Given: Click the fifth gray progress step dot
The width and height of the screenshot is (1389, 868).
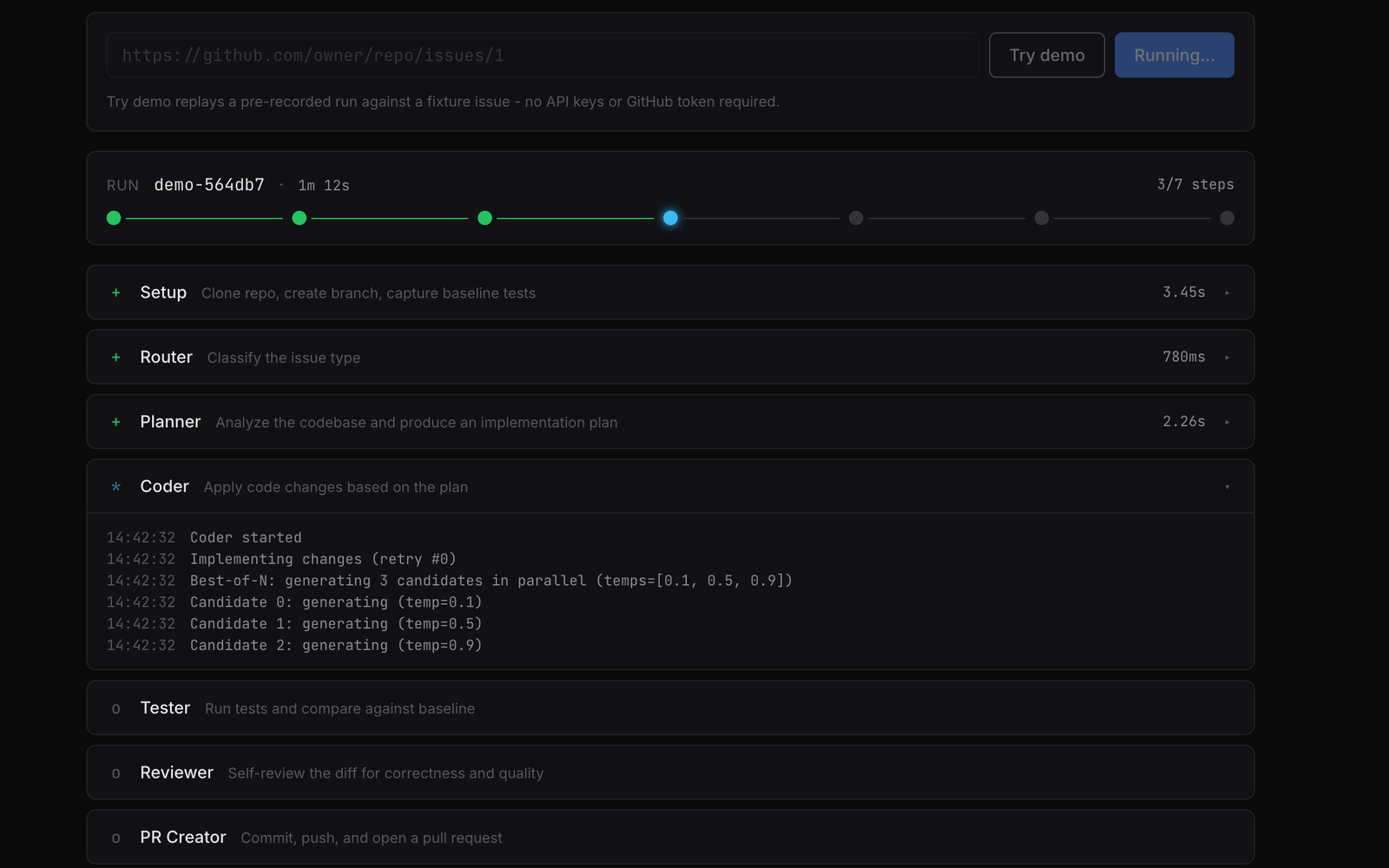Looking at the screenshot, I should click(x=856, y=218).
